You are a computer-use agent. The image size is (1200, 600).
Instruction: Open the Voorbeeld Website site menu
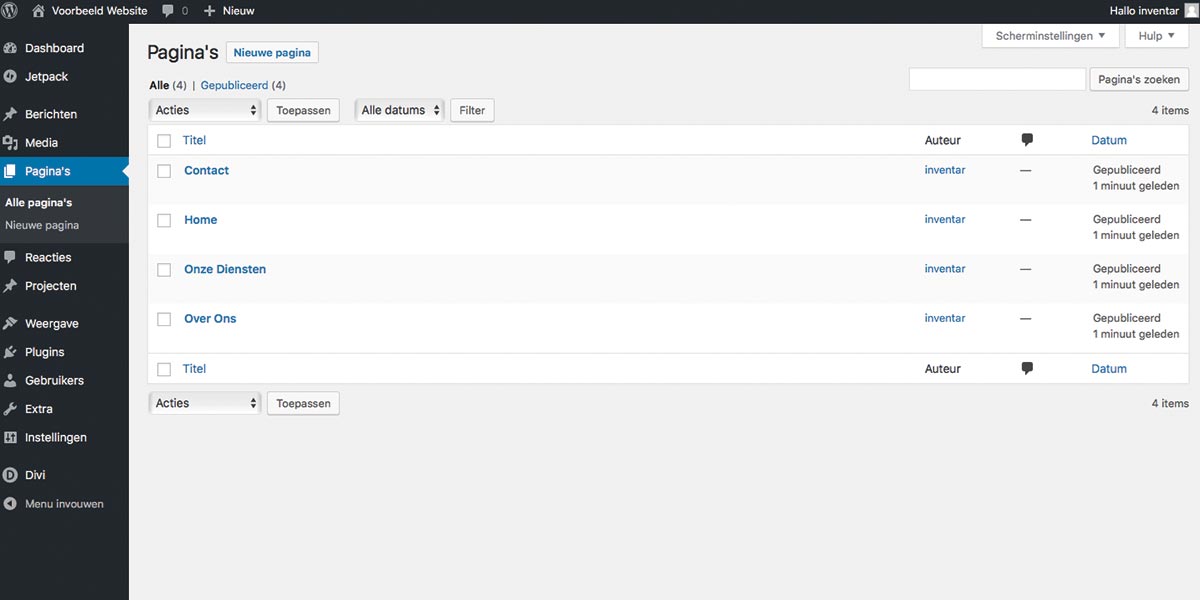[x=99, y=11]
